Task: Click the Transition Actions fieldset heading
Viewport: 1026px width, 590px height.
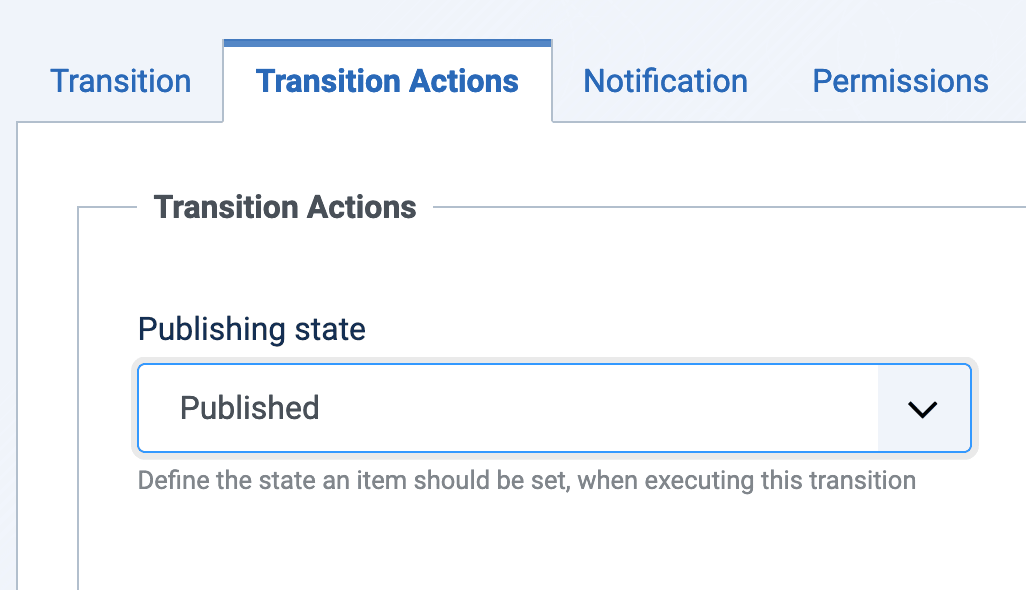Action: [285, 207]
